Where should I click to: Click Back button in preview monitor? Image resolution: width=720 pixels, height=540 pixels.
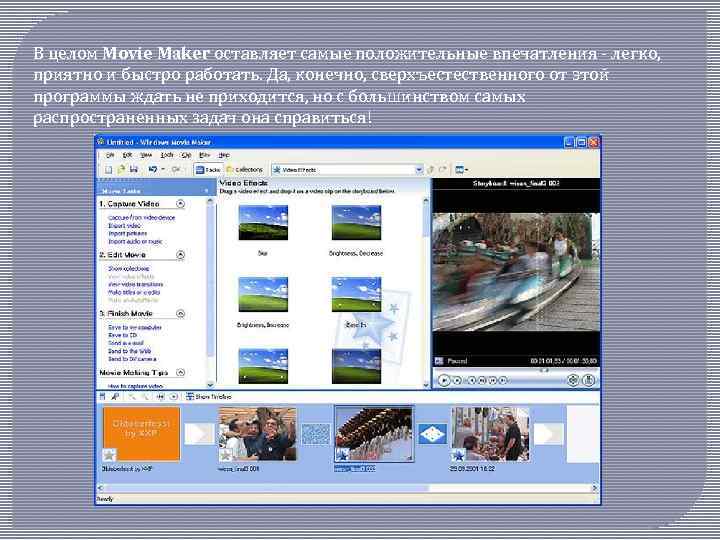pyautogui.click(x=472, y=380)
